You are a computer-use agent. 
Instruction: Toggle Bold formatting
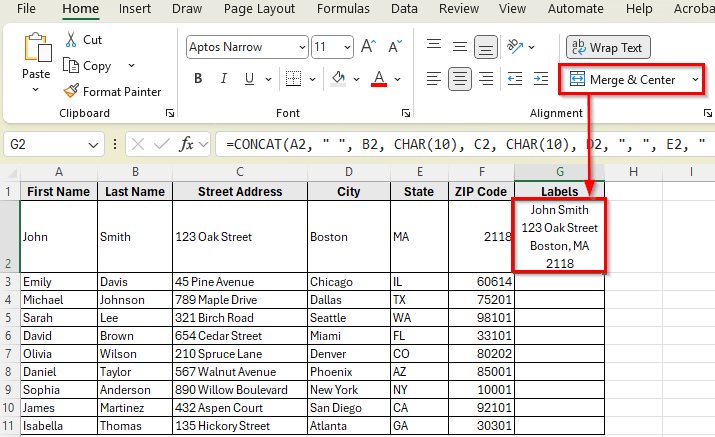(x=198, y=78)
